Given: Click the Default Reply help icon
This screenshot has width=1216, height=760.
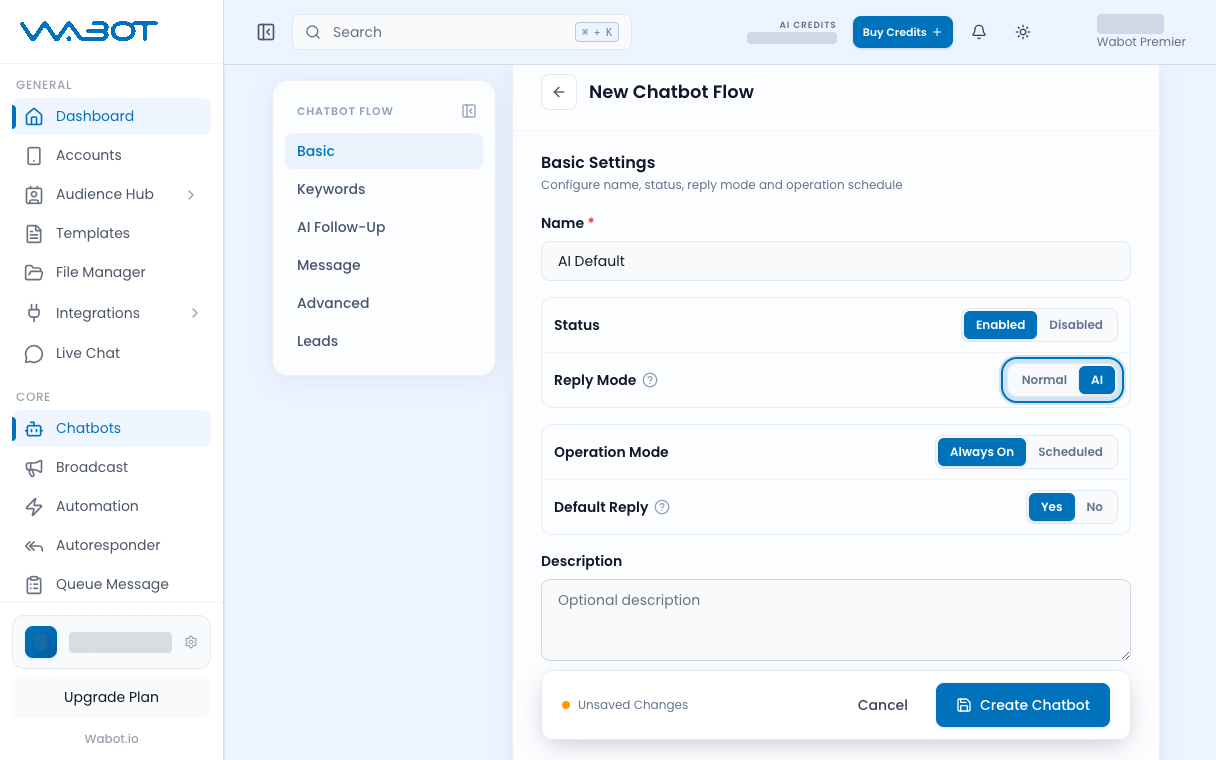Looking at the screenshot, I should tap(662, 507).
